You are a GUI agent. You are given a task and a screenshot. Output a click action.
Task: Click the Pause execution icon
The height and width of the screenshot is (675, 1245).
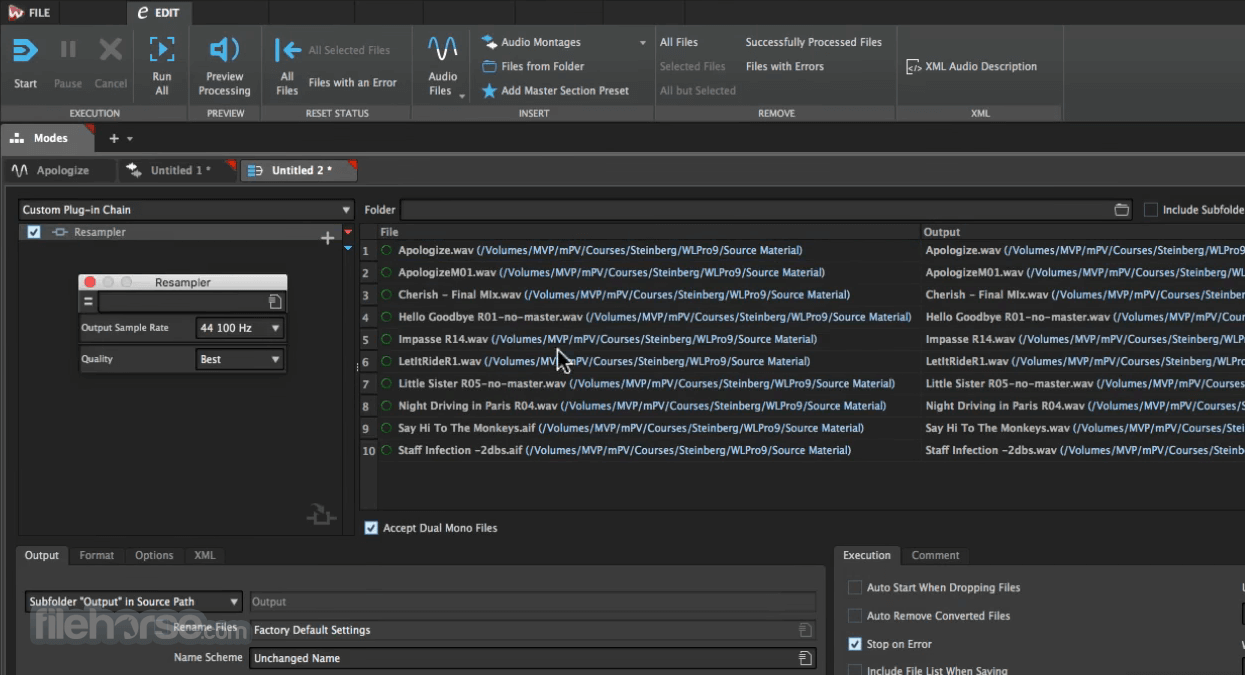[68, 49]
